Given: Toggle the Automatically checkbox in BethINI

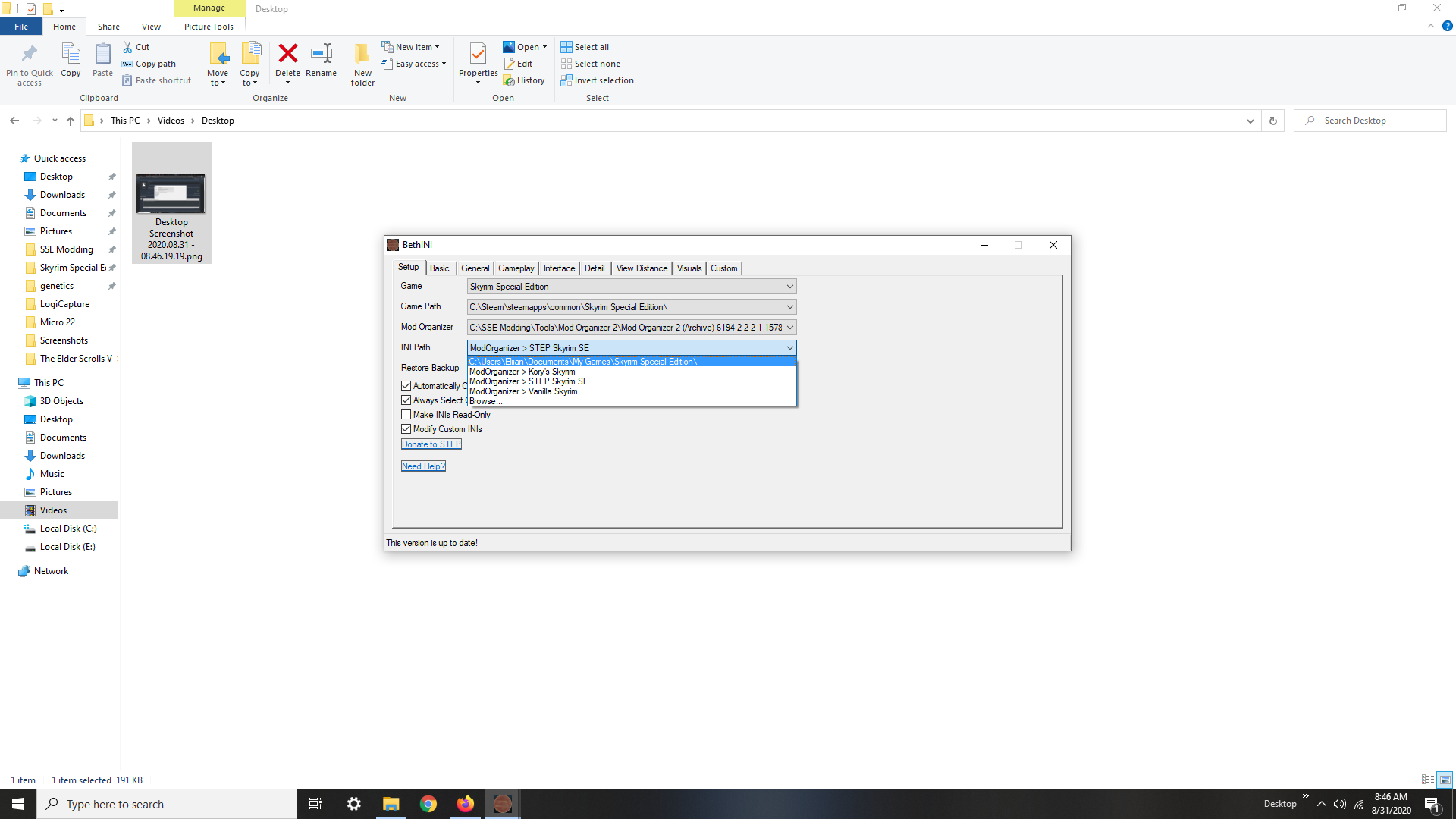Looking at the screenshot, I should tap(406, 386).
